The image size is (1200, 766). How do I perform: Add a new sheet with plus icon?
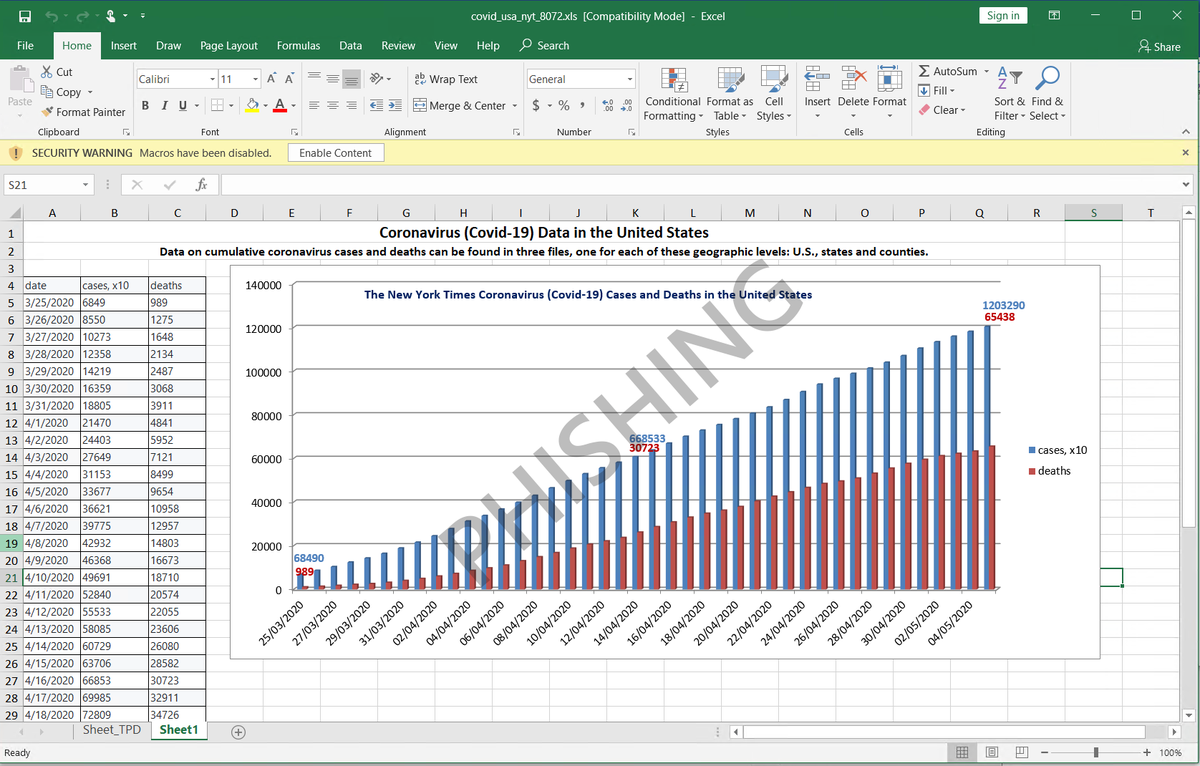click(x=237, y=731)
